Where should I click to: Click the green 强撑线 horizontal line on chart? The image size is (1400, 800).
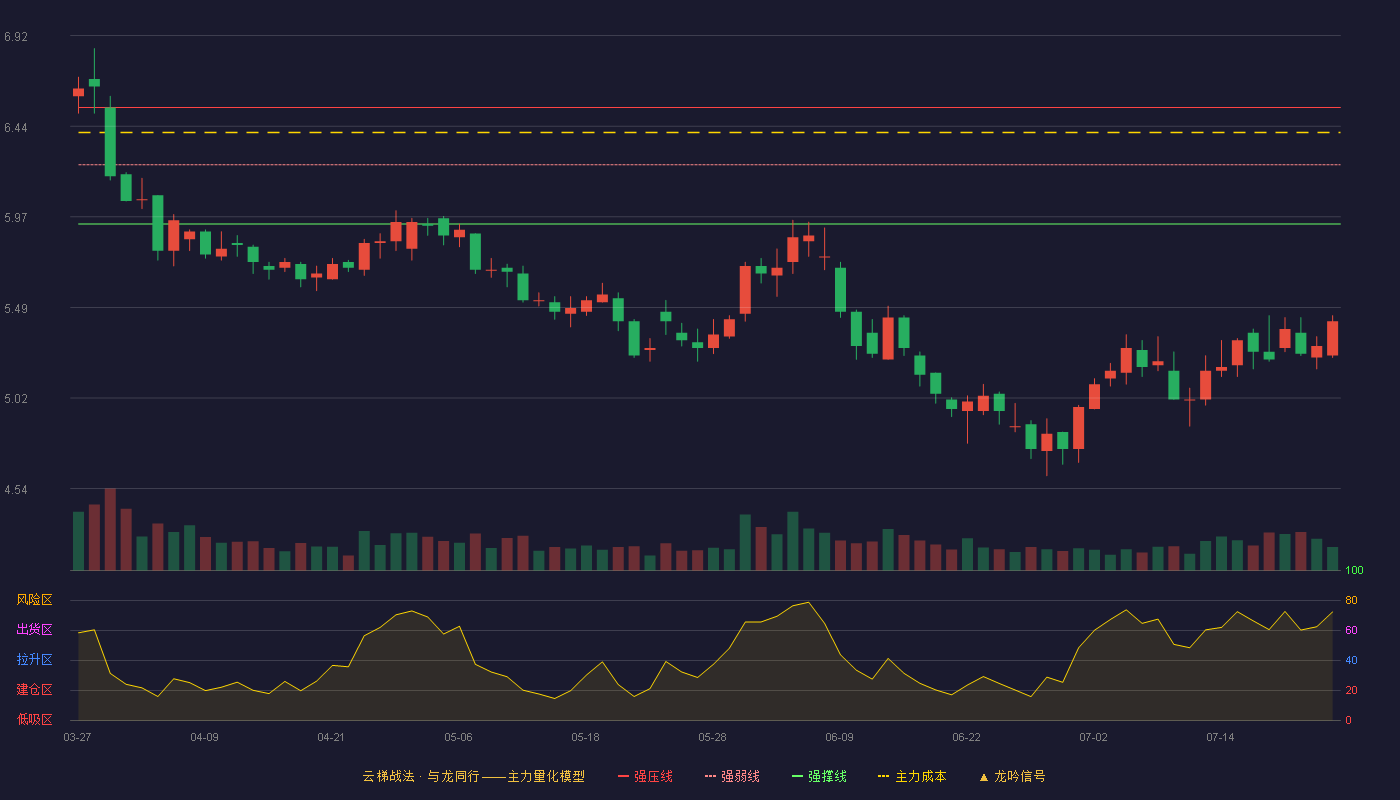point(709,224)
